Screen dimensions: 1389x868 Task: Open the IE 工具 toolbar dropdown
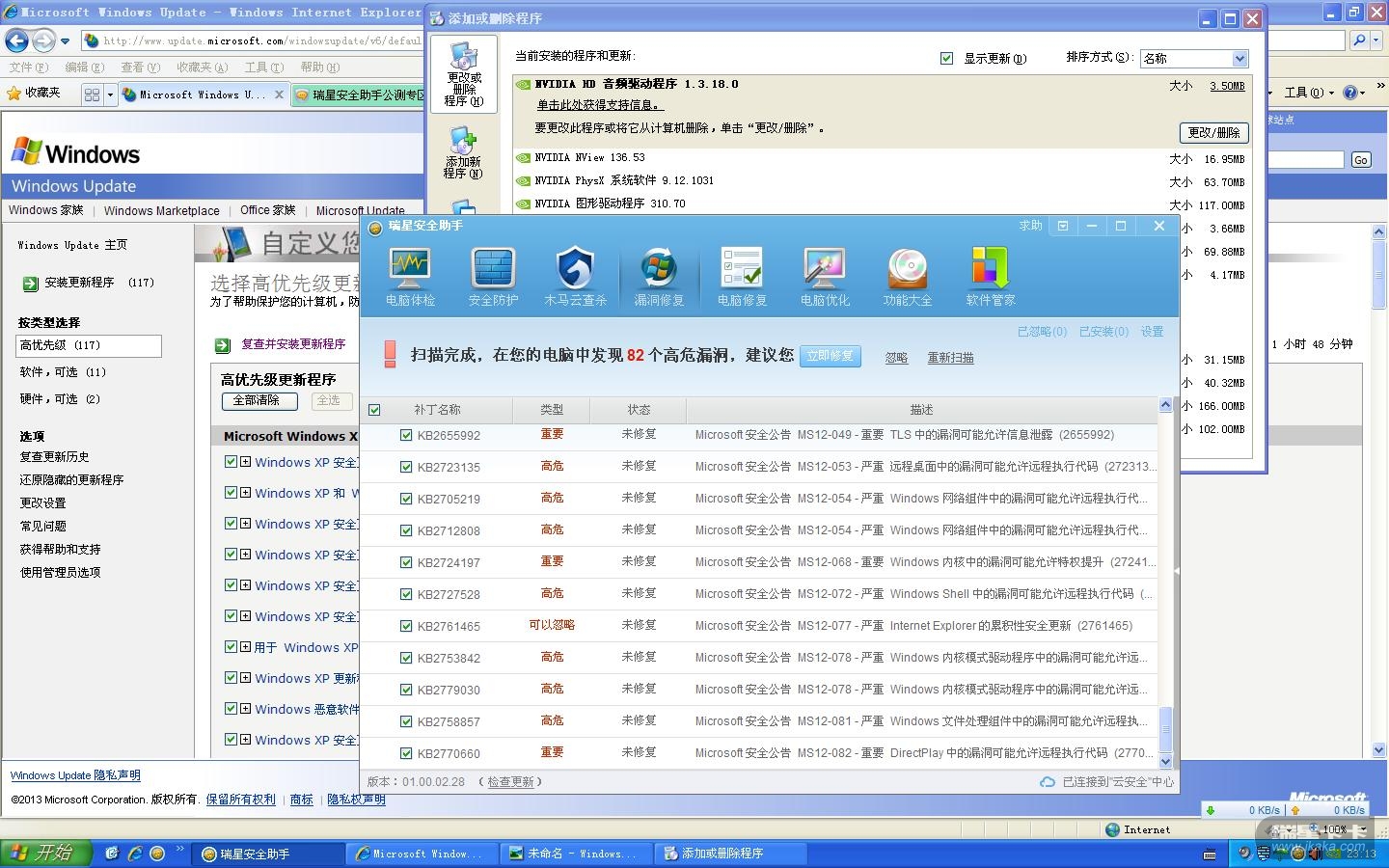(1308, 93)
